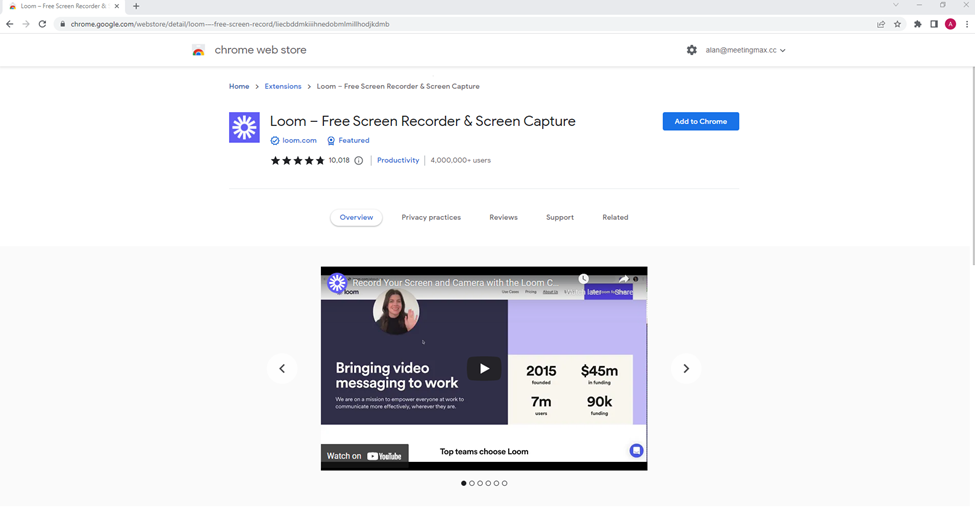This screenshot has height=522, width=975.
Task: Open a new tab with the plus icon
Action: click(136, 6)
